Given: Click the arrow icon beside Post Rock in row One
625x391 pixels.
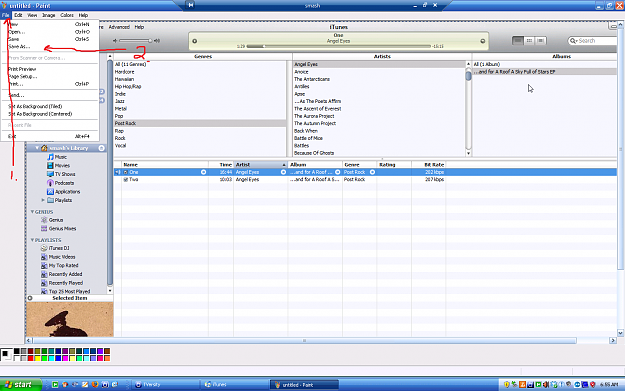Looking at the screenshot, I should [372, 172].
